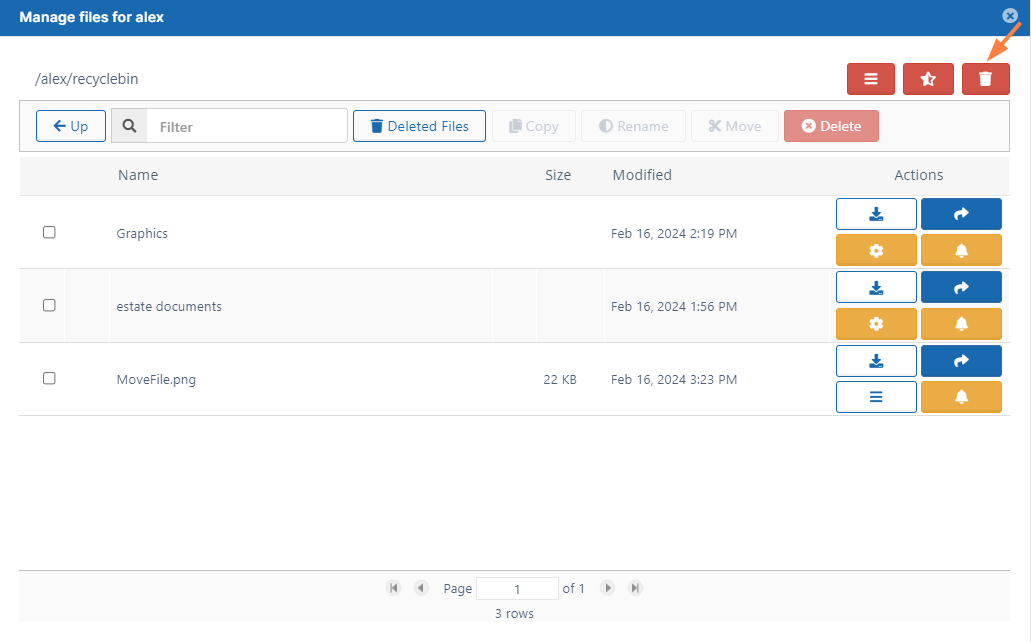Click the Deleted Files button

coord(419,126)
